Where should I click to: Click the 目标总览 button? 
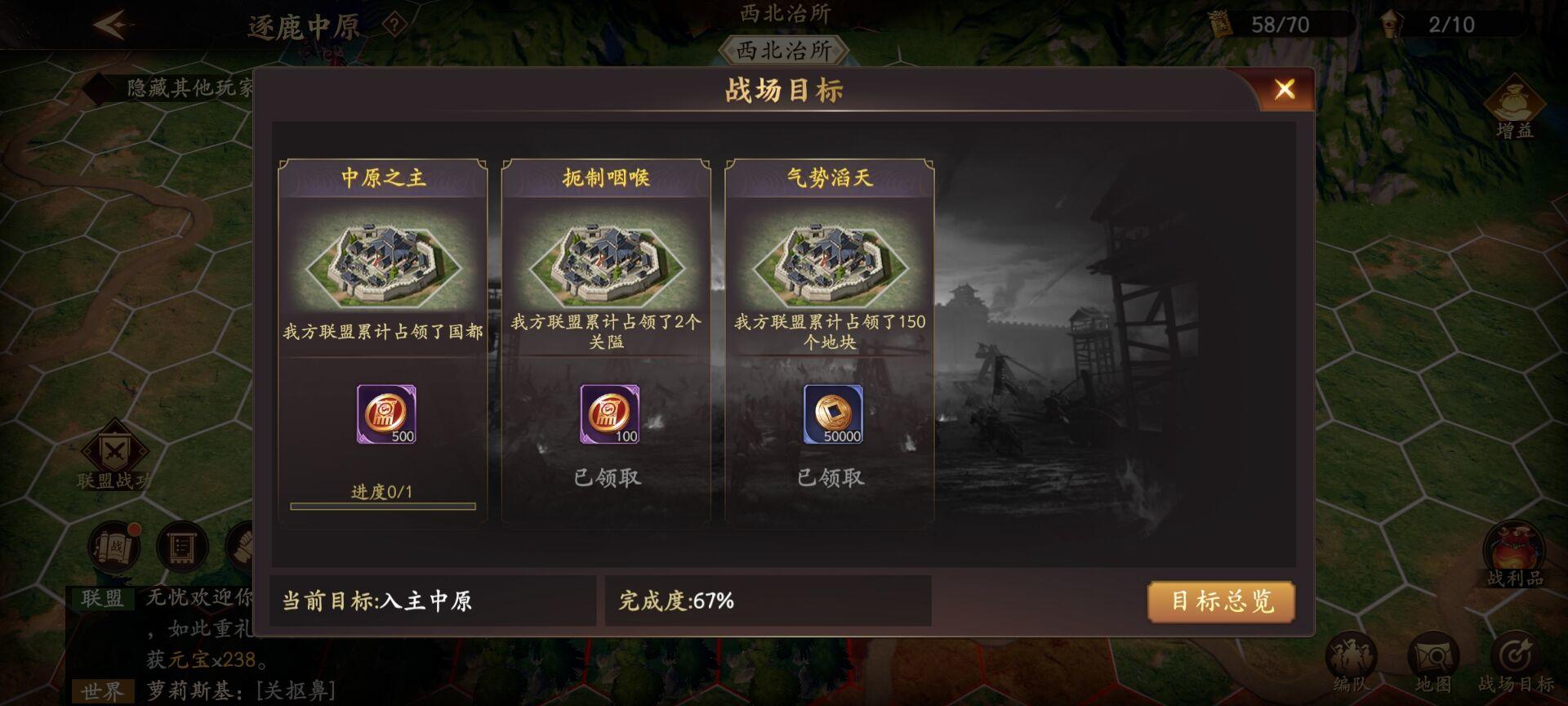(x=1221, y=601)
